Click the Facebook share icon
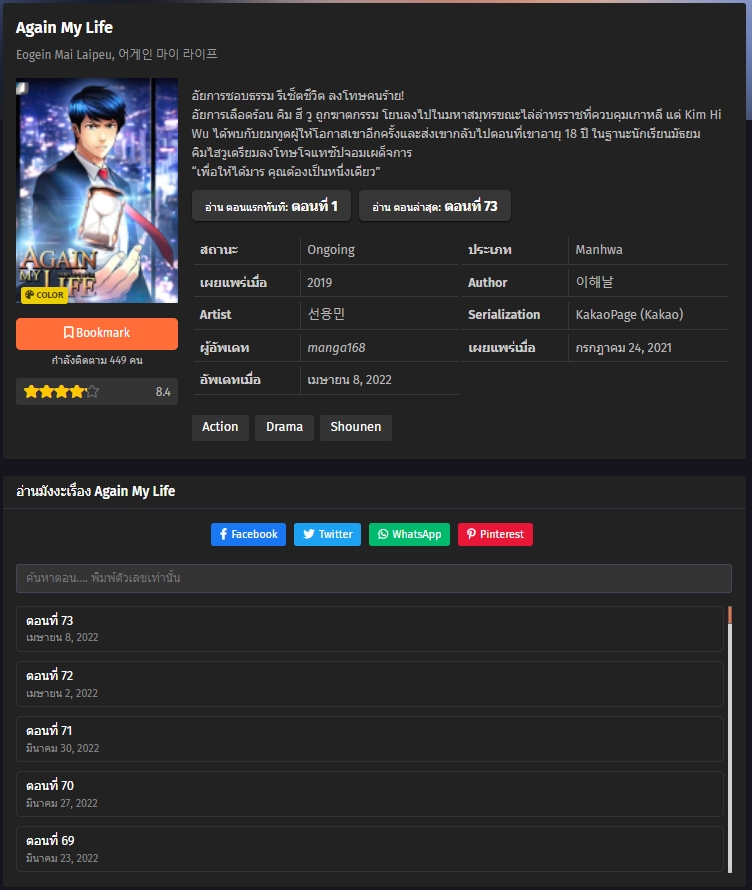 point(224,535)
